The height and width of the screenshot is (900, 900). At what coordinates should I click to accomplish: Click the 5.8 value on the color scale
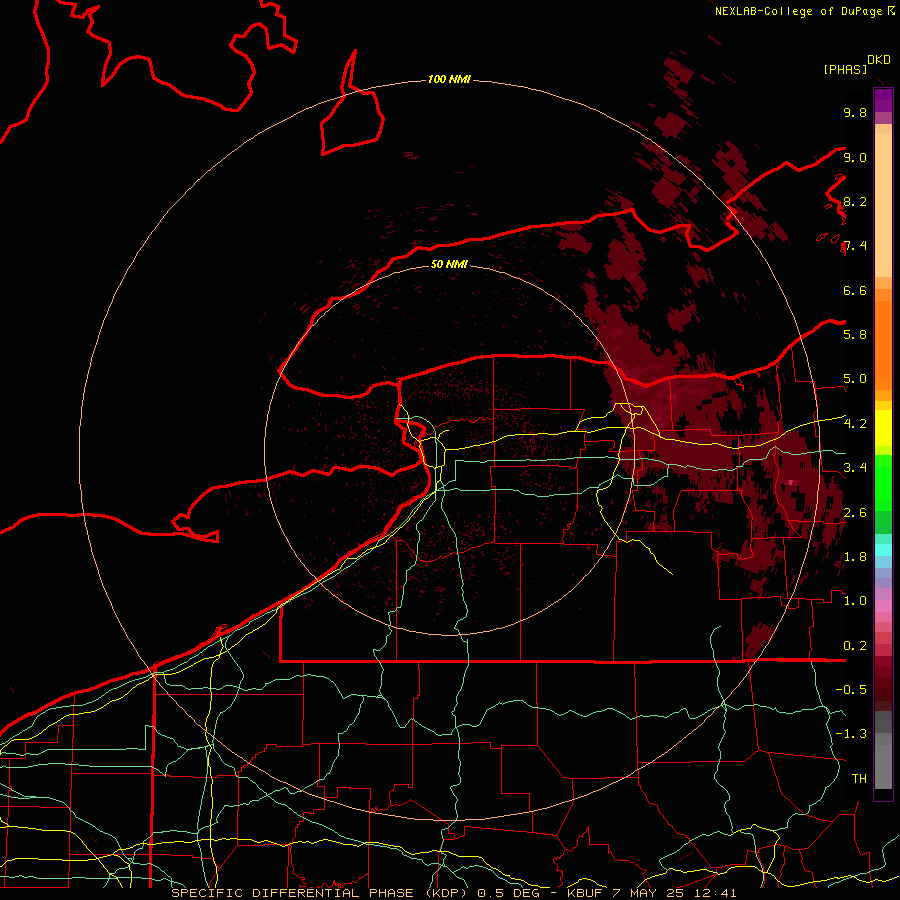pyautogui.click(x=855, y=335)
